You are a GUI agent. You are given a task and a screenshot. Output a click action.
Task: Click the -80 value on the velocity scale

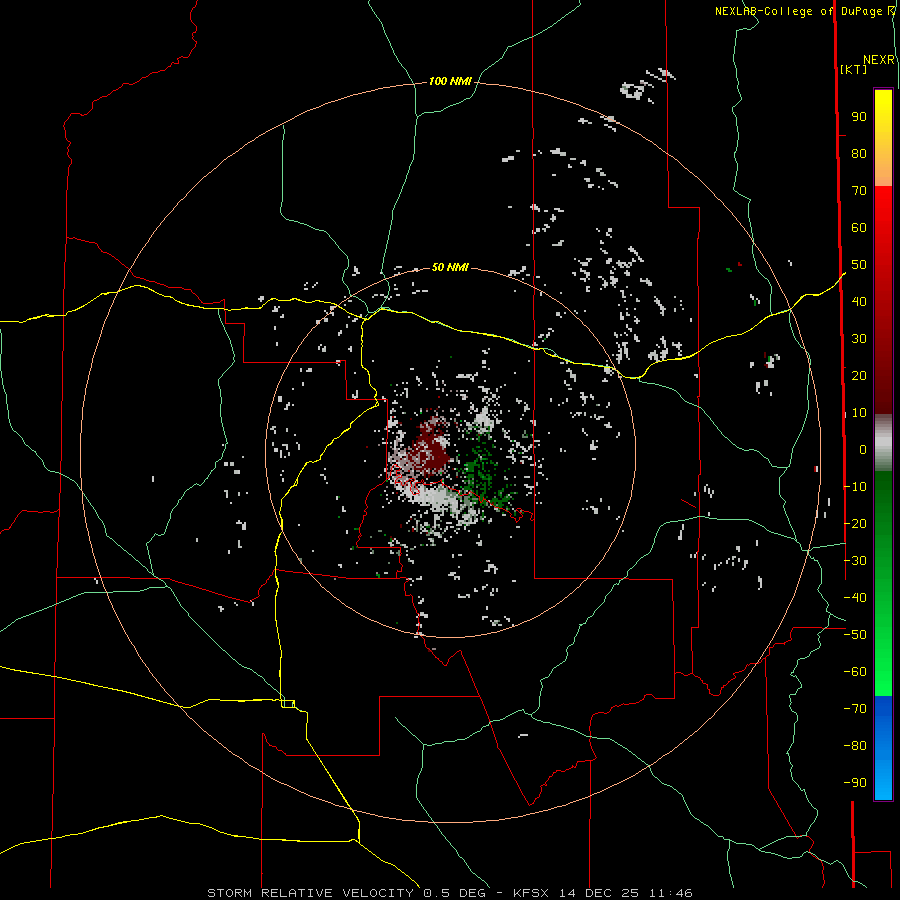[x=855, y=746]
